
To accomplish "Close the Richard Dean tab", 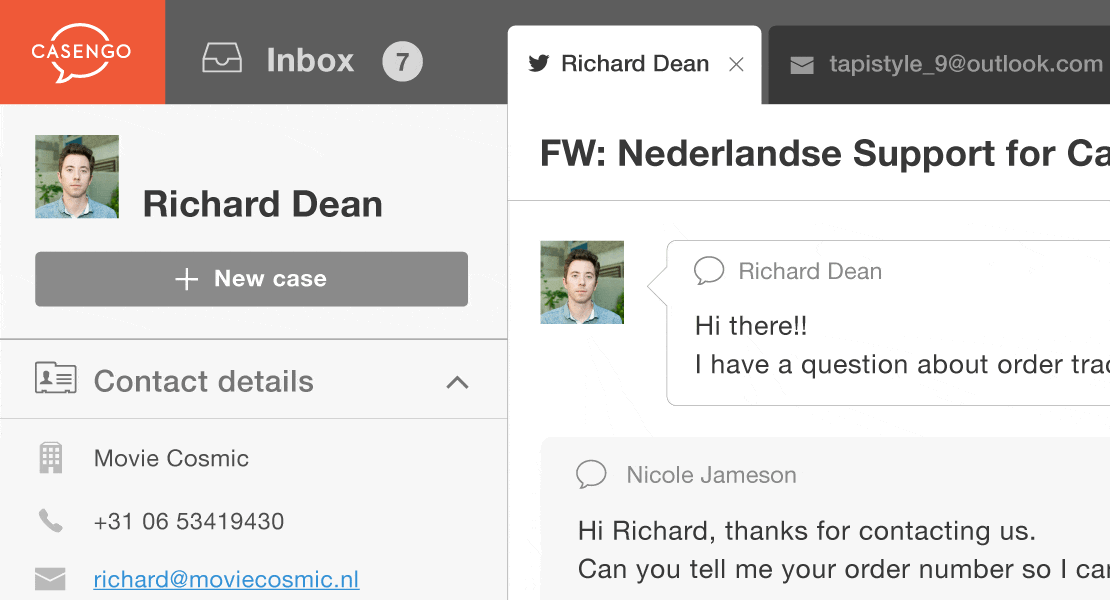I will click(x=736, y=65).
